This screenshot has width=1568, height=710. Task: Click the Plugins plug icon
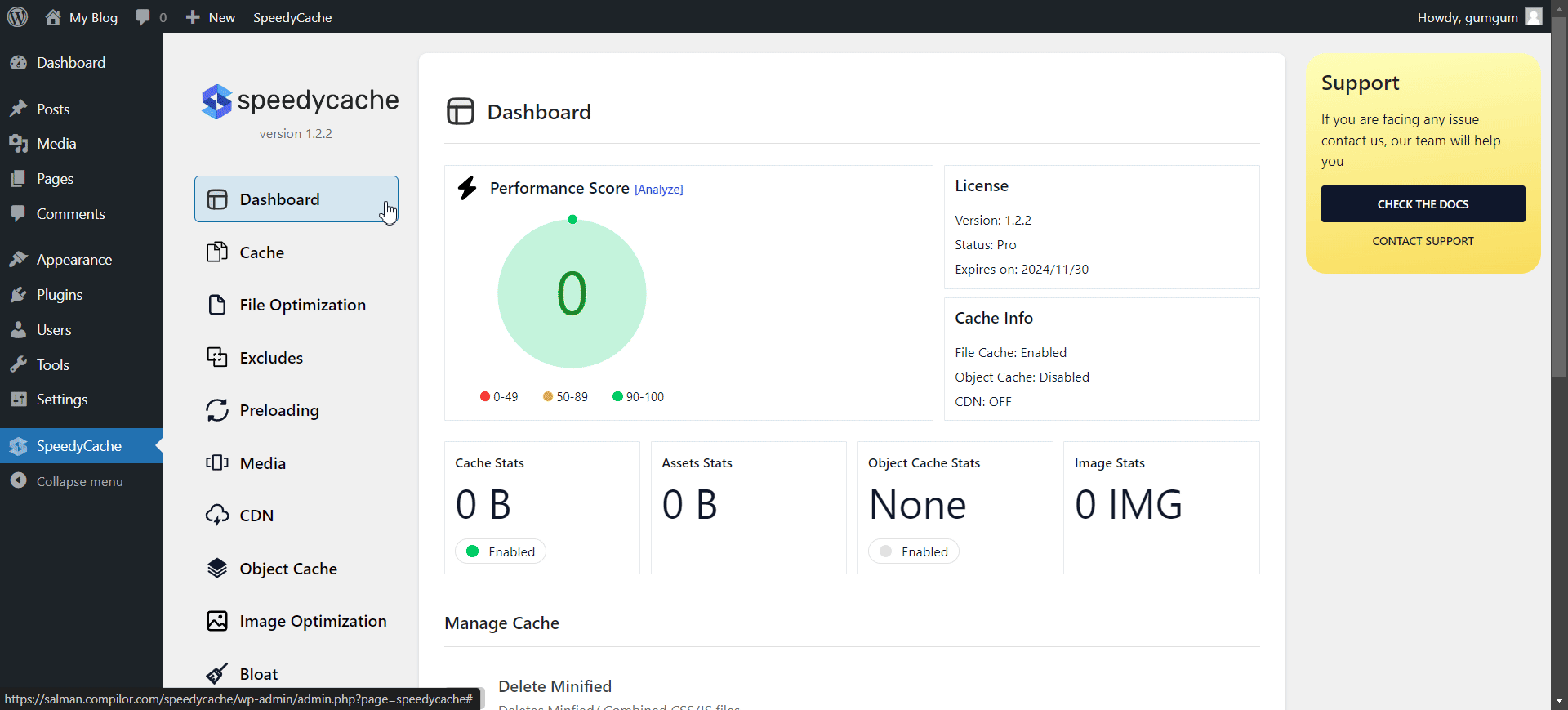(18, 295)
